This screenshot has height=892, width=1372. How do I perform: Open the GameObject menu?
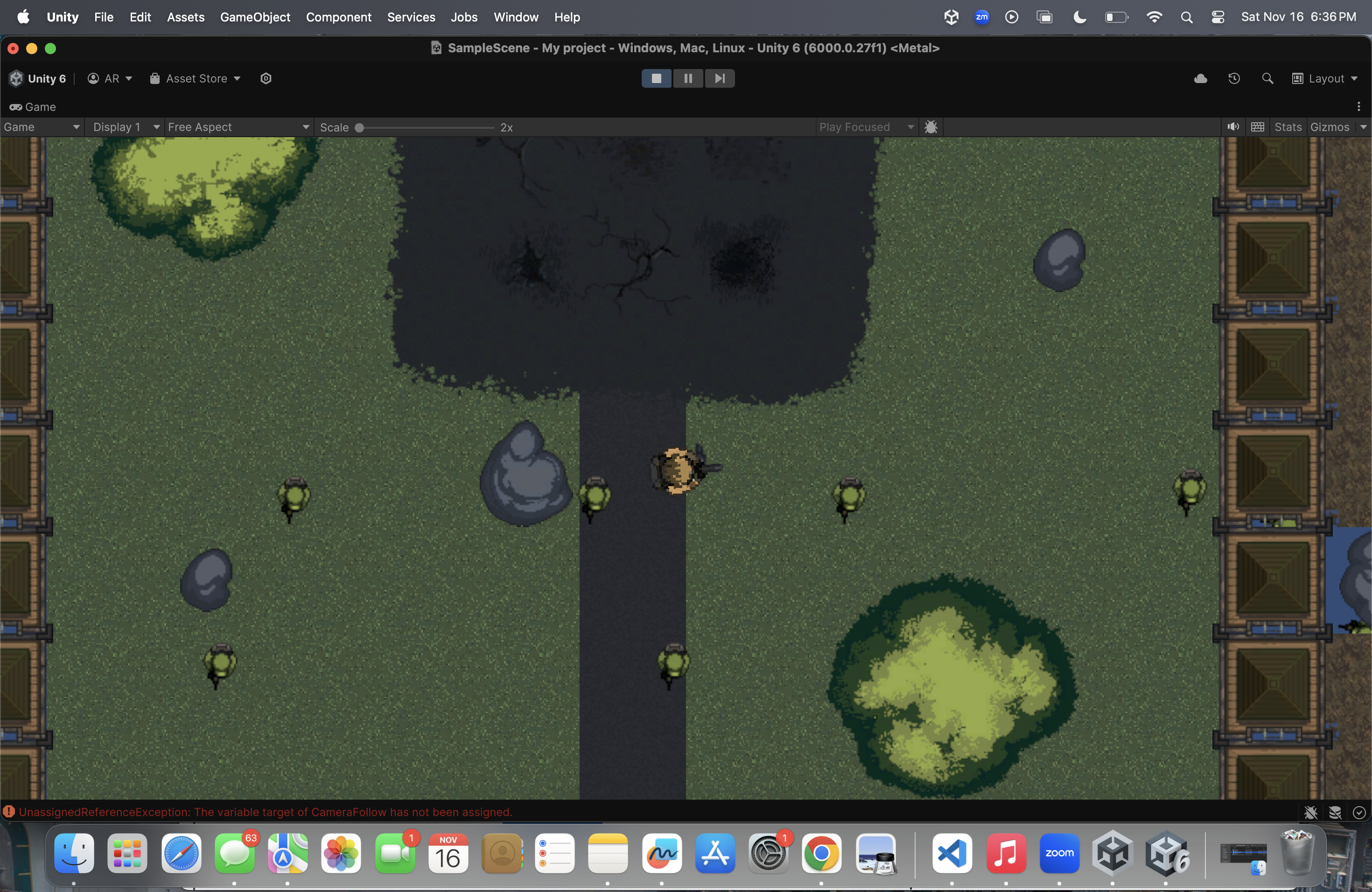point(255,17)
